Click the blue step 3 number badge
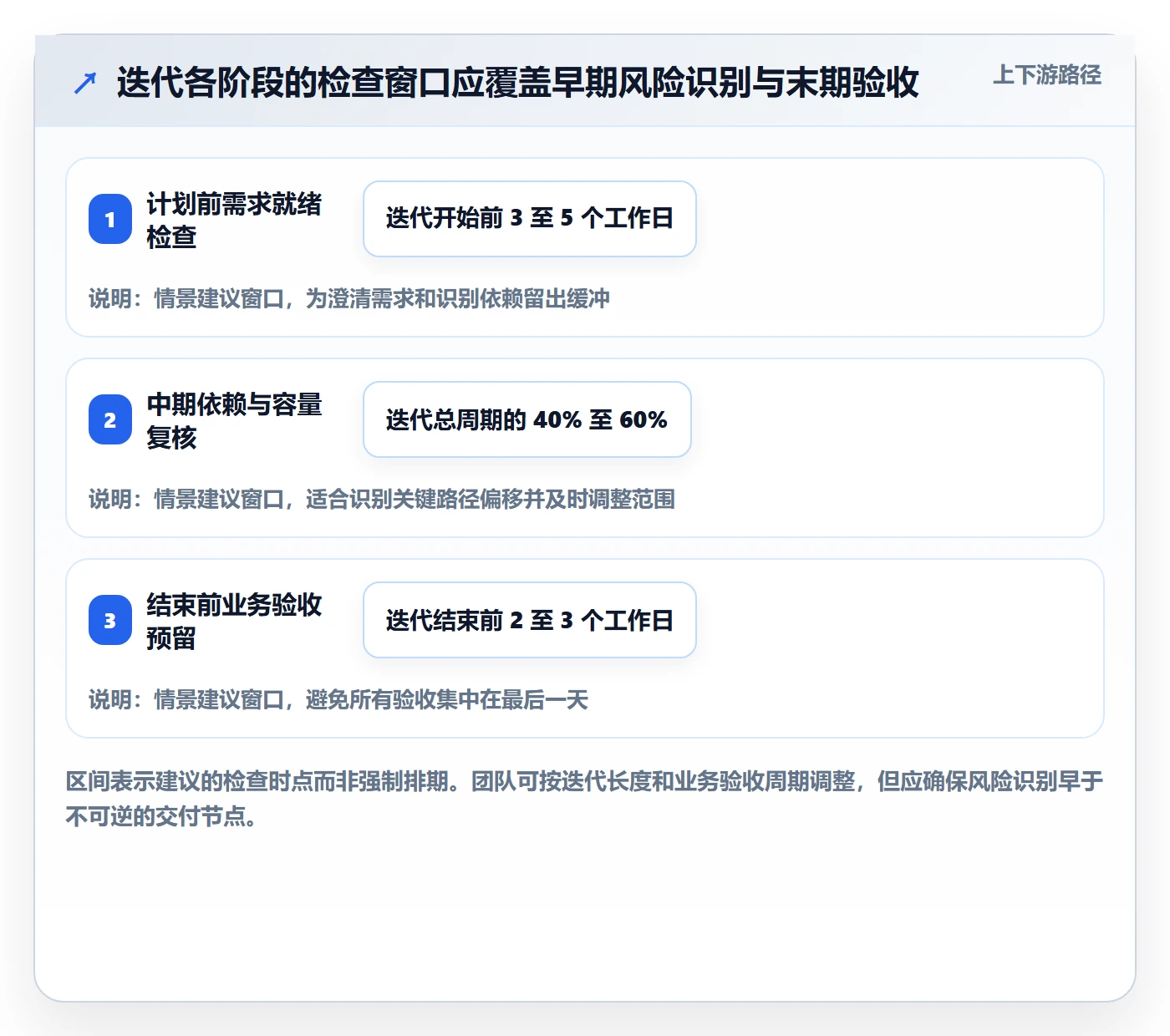 [x=110, y=620]
